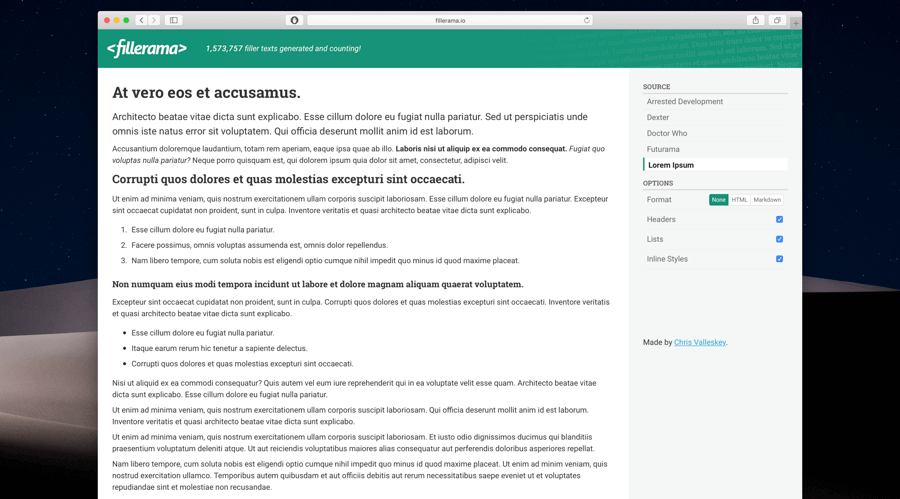Image resolution: width=900 pixels, height=499 pixels.
Task: Minimize the Safari window with yellow button
Action: coord(117,20)
